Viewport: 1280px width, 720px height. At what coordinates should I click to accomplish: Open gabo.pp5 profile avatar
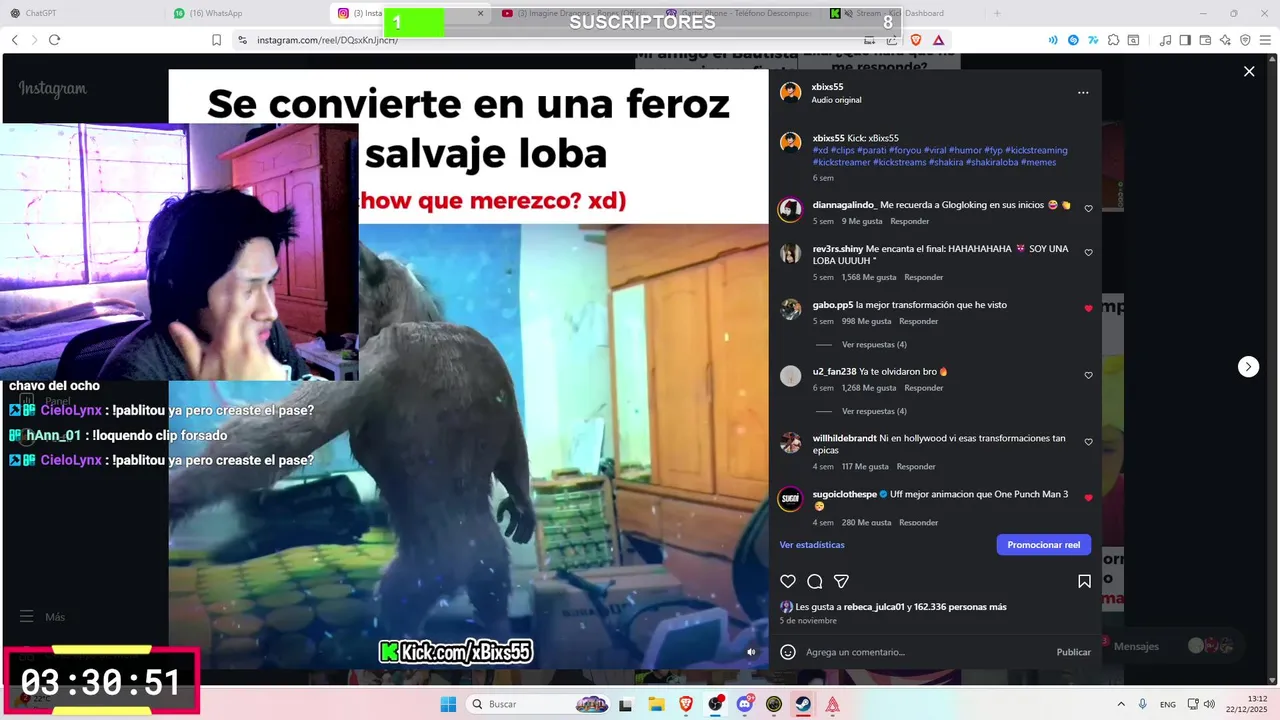point(791,310)
